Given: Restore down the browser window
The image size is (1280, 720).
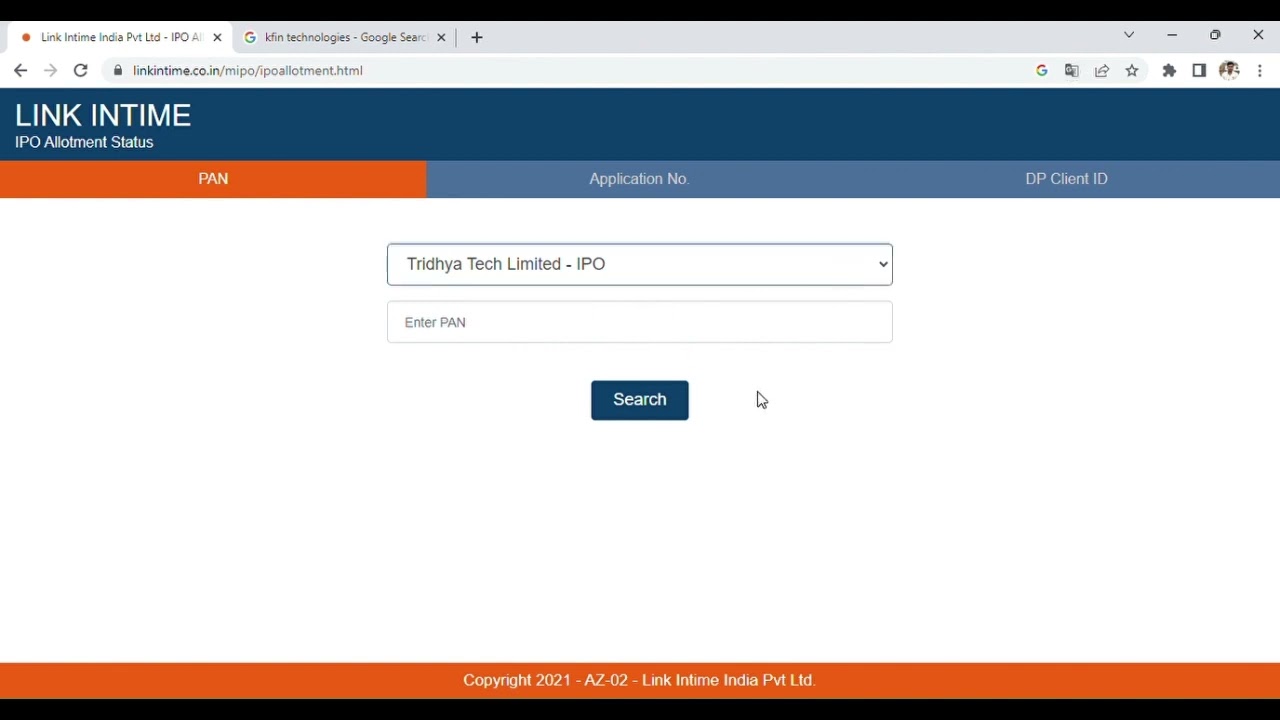Looking at the screenshot, I should tap(1215, 35).
